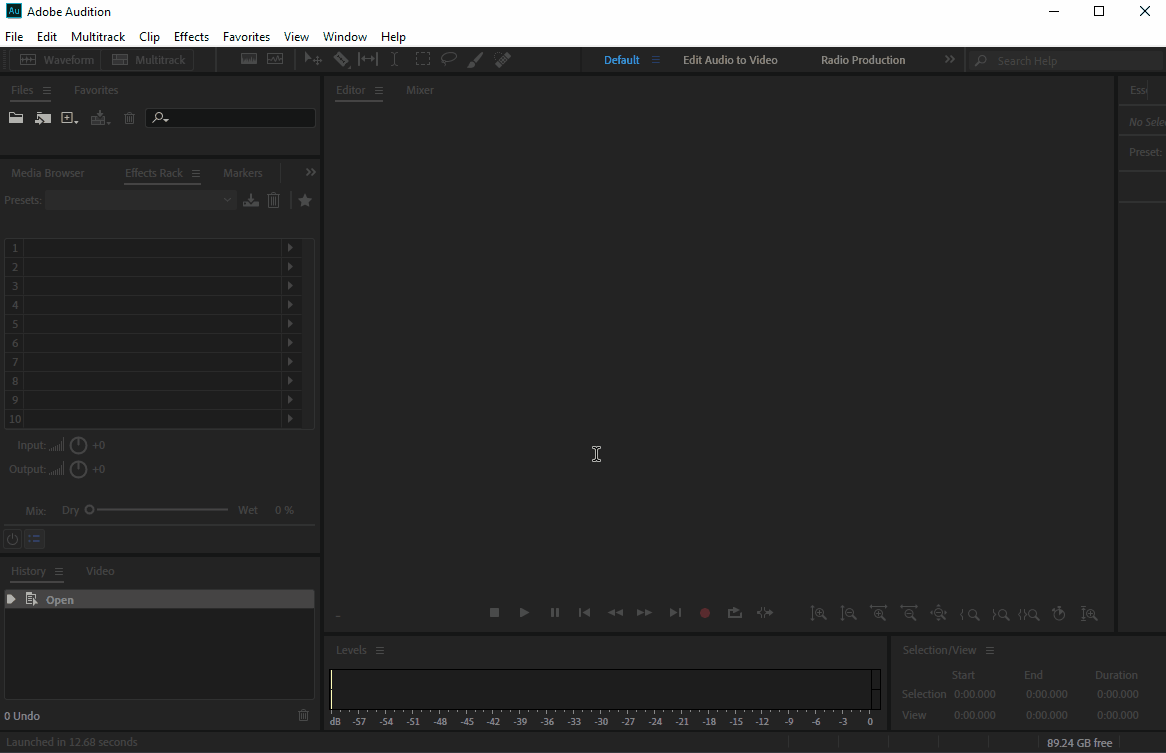Toggle the Effects Rack power button
Viewport: 1166px width, 753px height.
pyautogui.click(x=11, y=539)
